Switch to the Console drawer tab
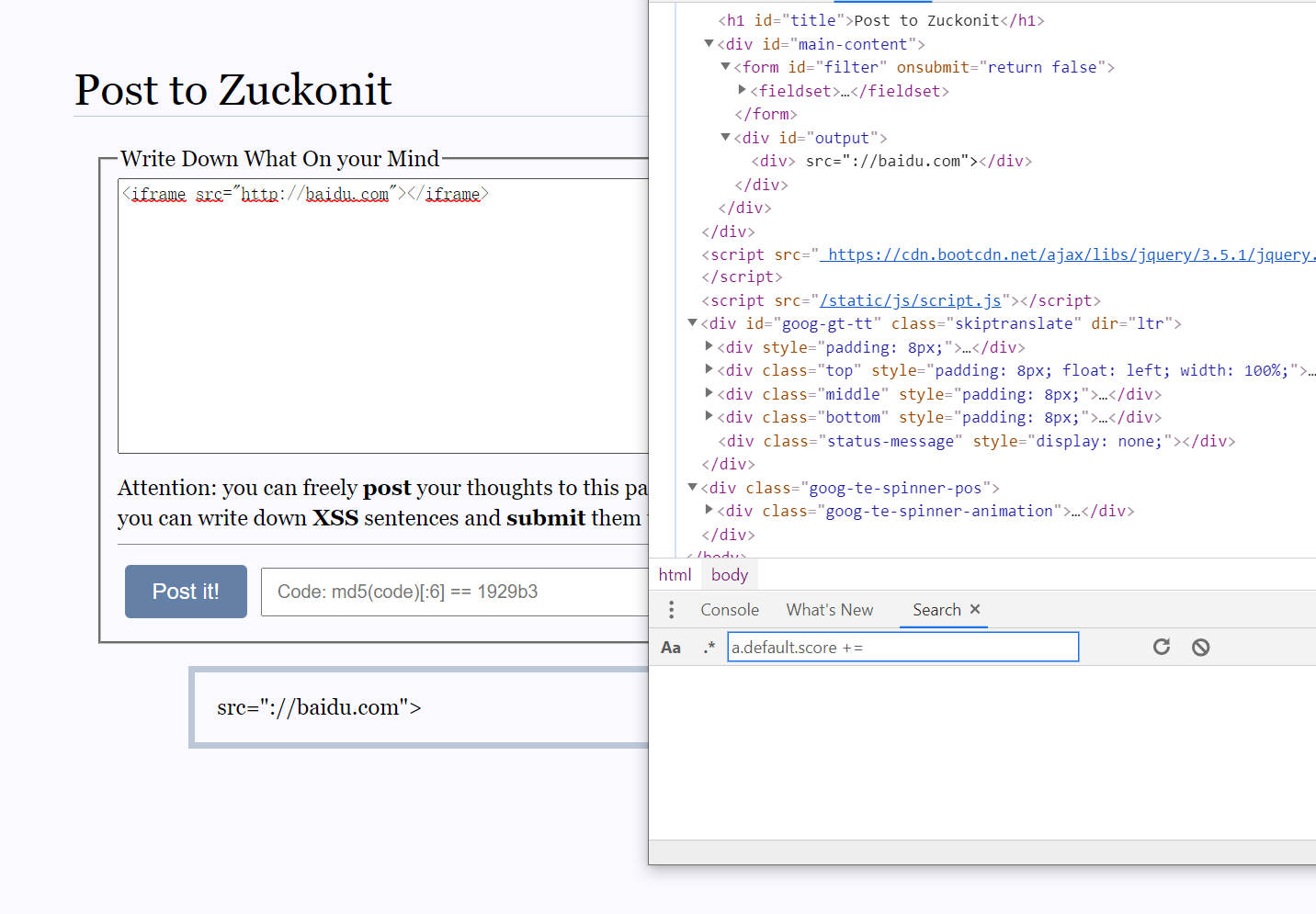 click(x=730, y=610)
